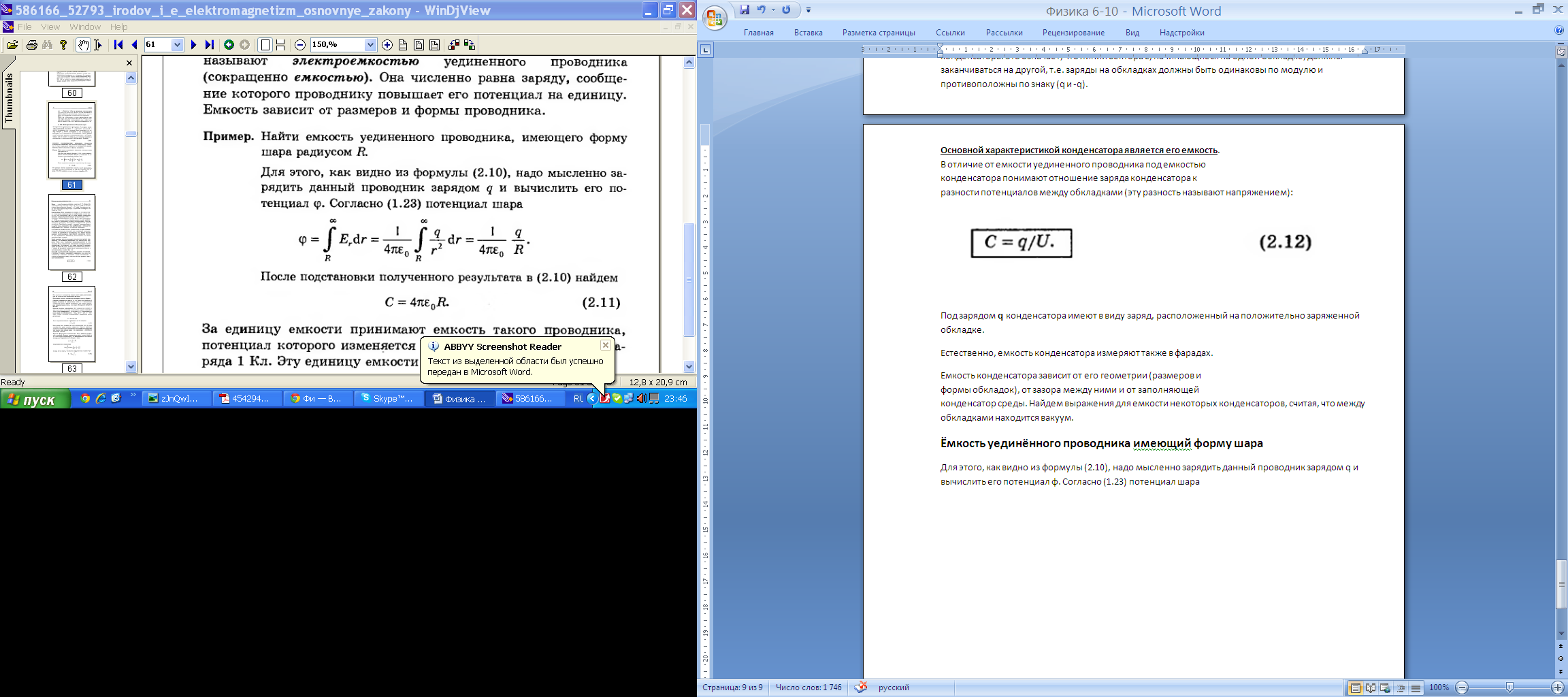
Task: Toggle single page layout in WinDjView
Action: (x=265, y=45)
